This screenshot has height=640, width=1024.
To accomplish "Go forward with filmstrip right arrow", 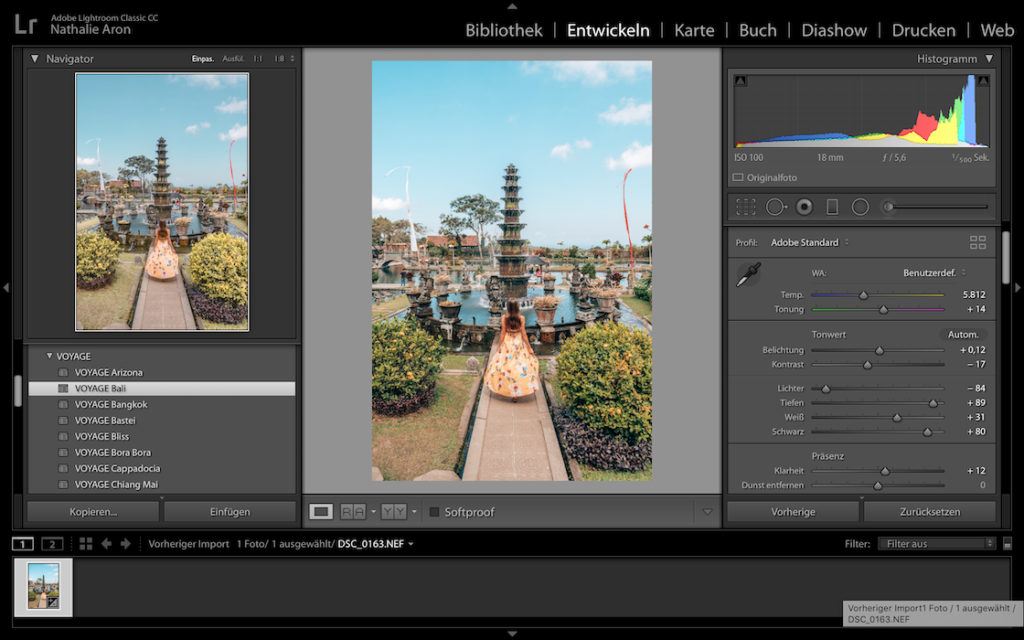I will (x=125, y=543).
